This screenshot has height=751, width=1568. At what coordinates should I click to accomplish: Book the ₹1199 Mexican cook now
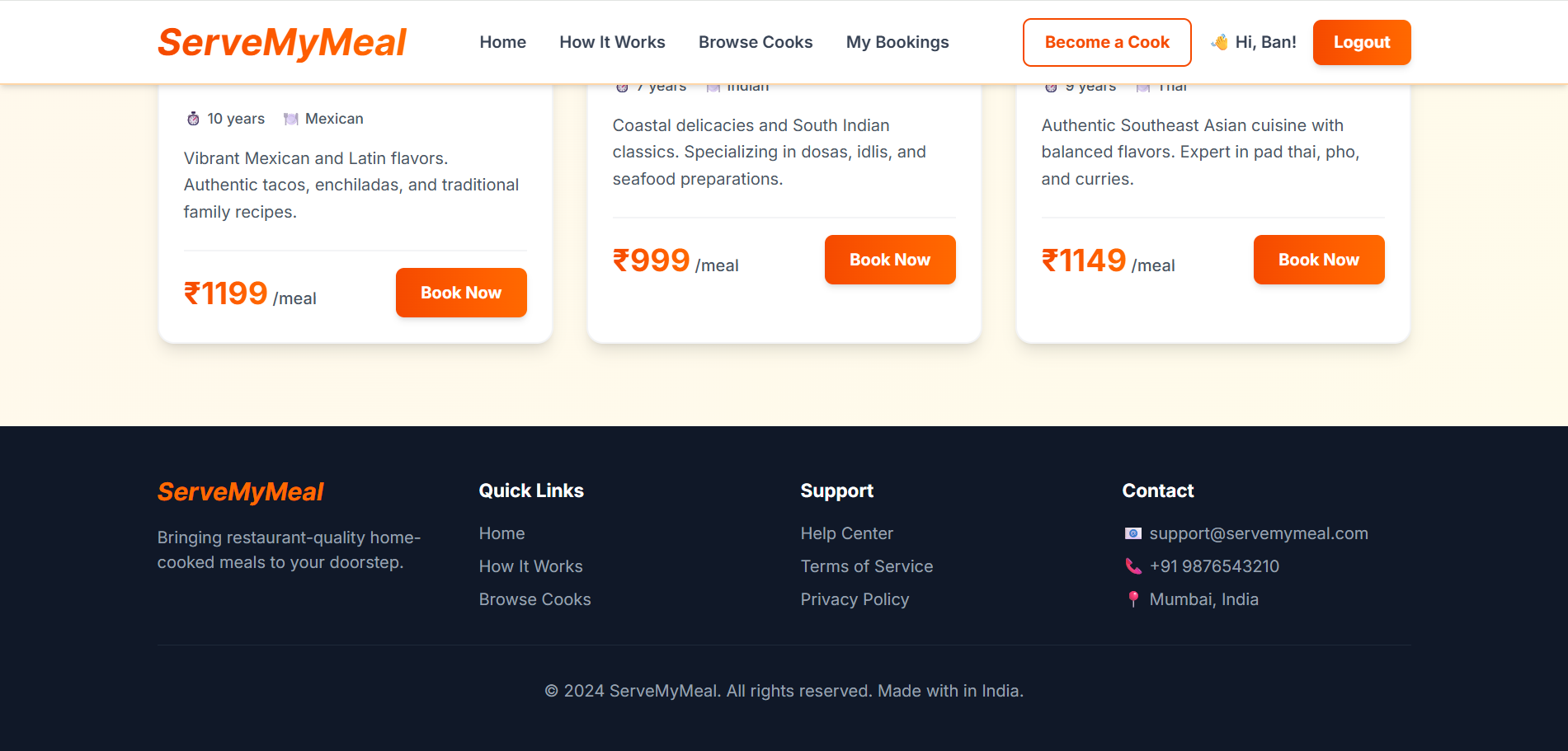[460, 293]
